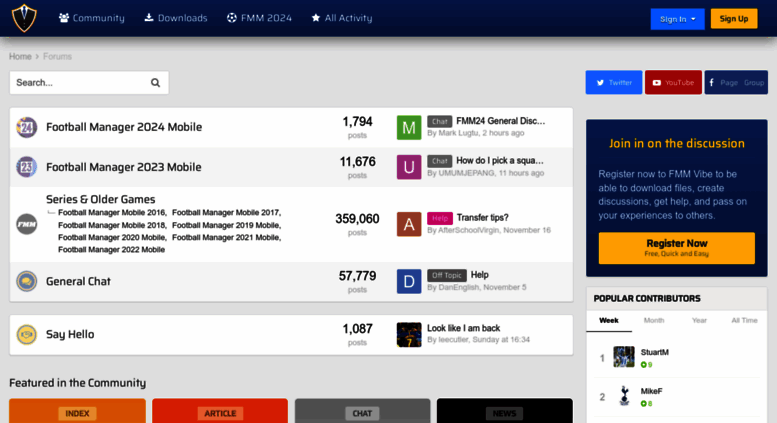Click leecutler's avatar thumbnail
777x423 pixels.
point(409,335)
